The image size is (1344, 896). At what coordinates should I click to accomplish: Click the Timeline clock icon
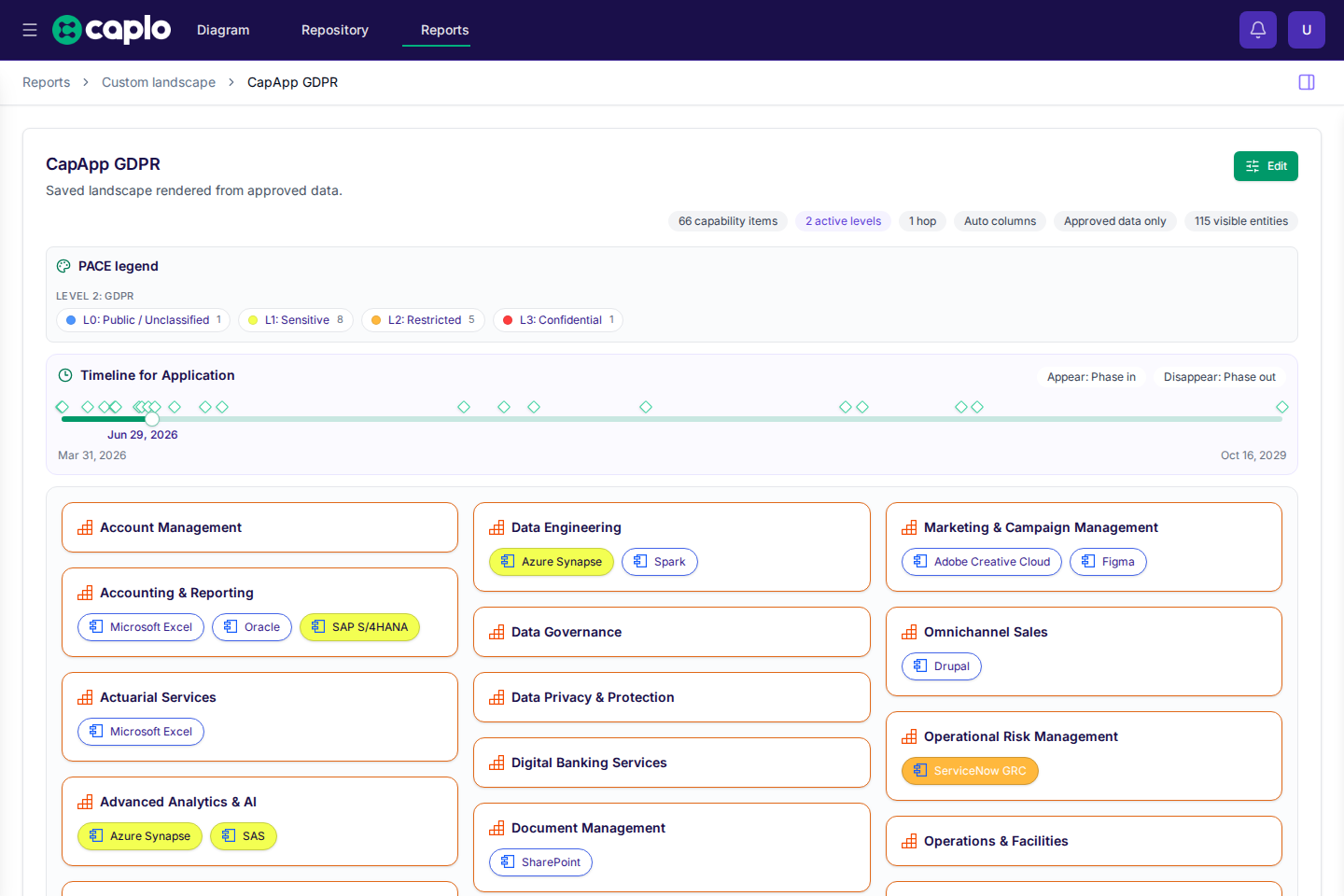coord(65,375)
